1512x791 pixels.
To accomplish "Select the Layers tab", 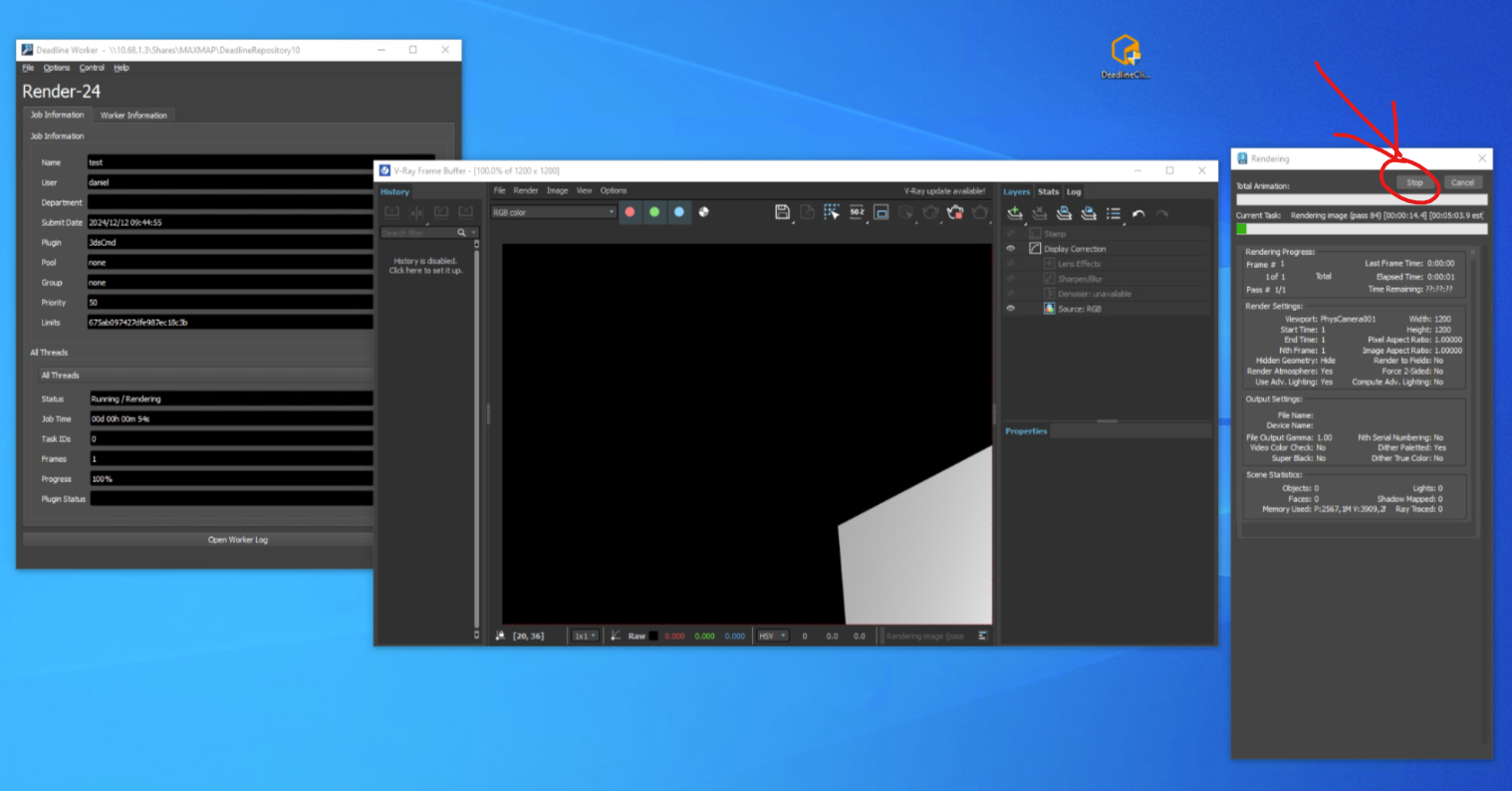I will point(1016,191).
